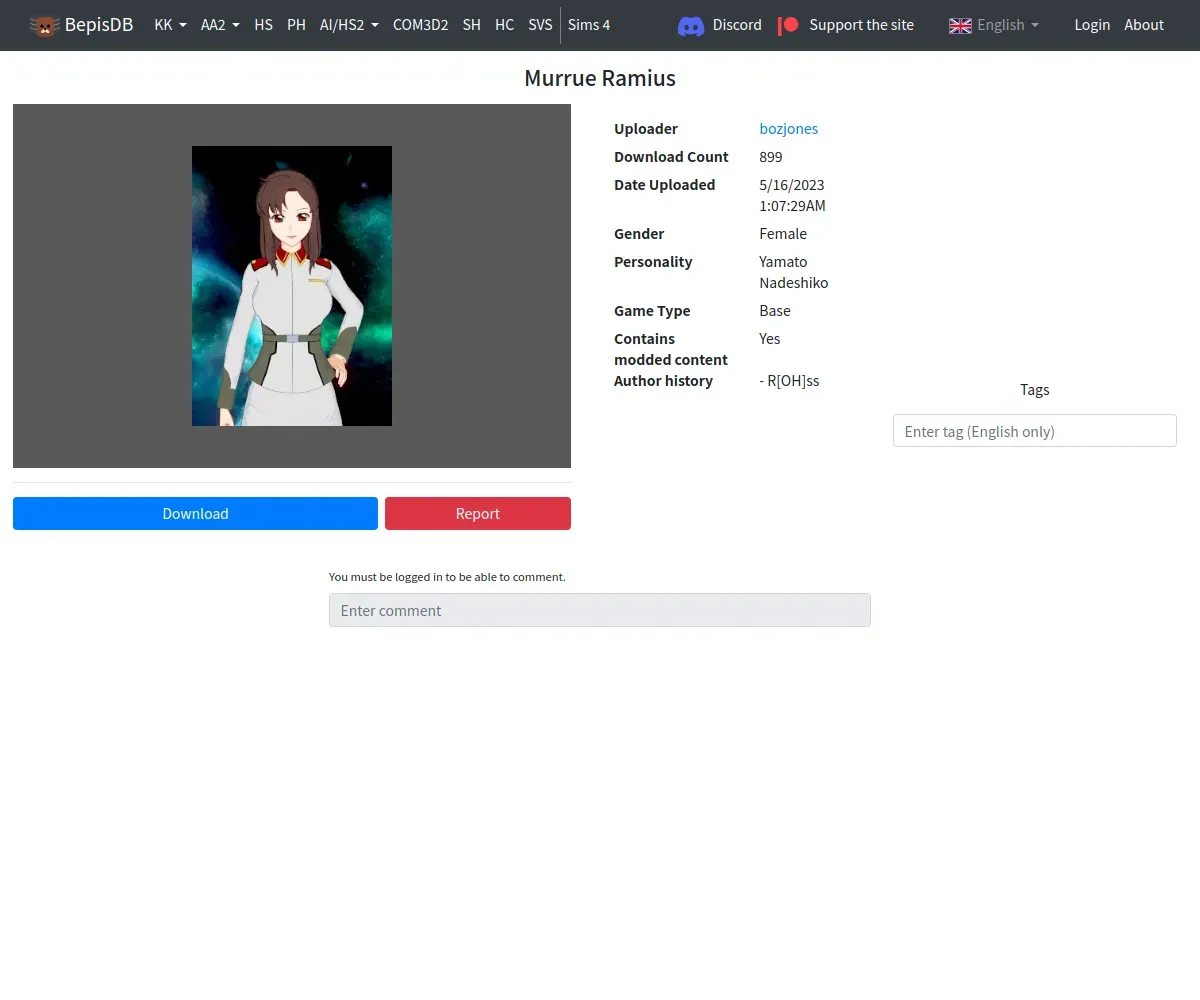Select Gender value Female
The image size is (1200, 1000).
[783, 234]
